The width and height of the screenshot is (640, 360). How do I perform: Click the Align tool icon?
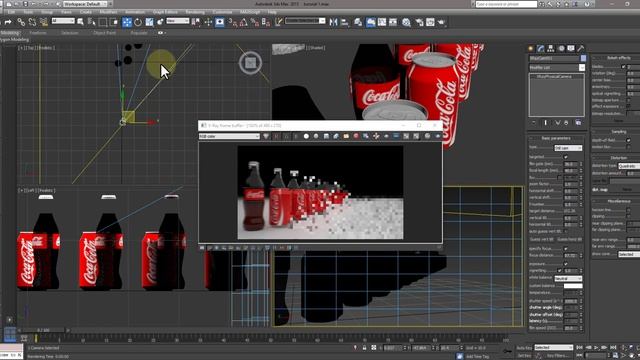click(x=344, y=22)
